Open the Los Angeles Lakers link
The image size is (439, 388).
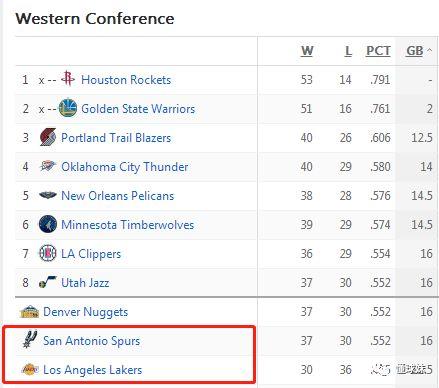(93, 370)
